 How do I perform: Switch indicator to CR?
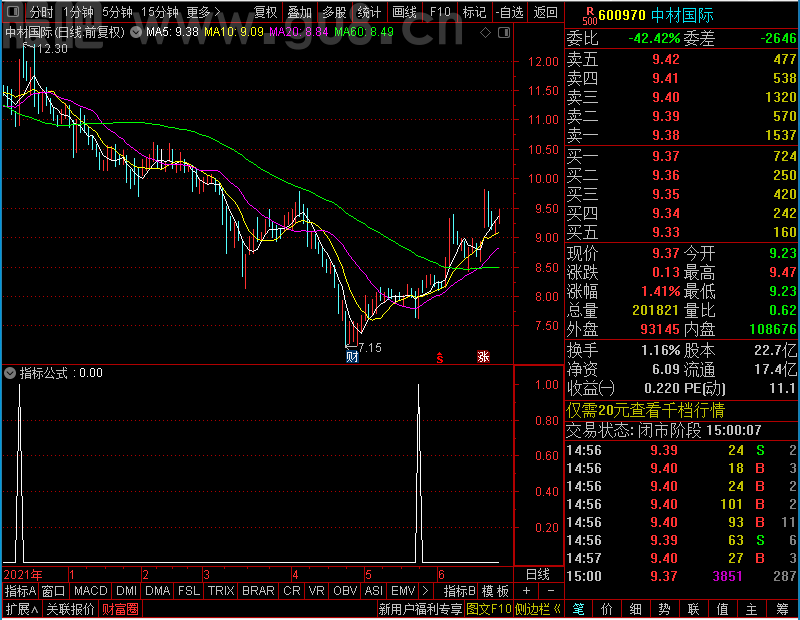click(292, 591)
